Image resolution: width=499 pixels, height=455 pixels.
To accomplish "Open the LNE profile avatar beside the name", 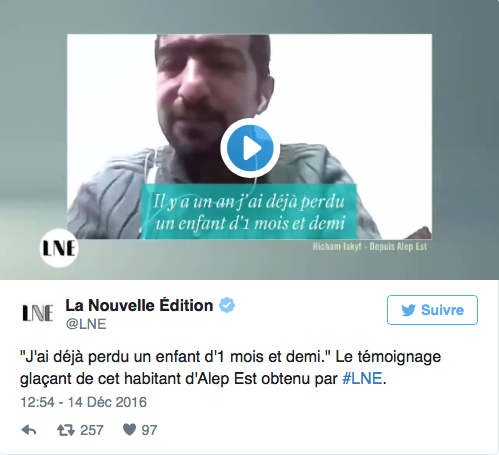I will tap(38, 313).
